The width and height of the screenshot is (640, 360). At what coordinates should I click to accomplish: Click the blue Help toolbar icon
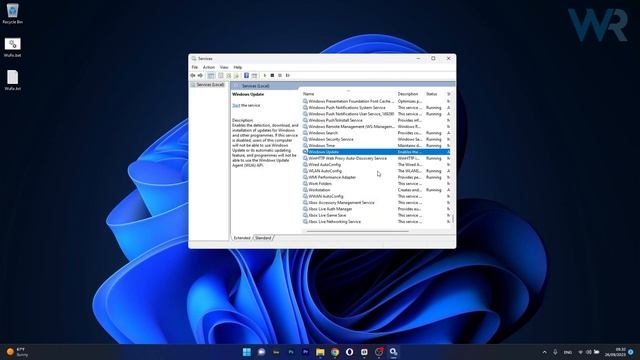pos(246,76)
